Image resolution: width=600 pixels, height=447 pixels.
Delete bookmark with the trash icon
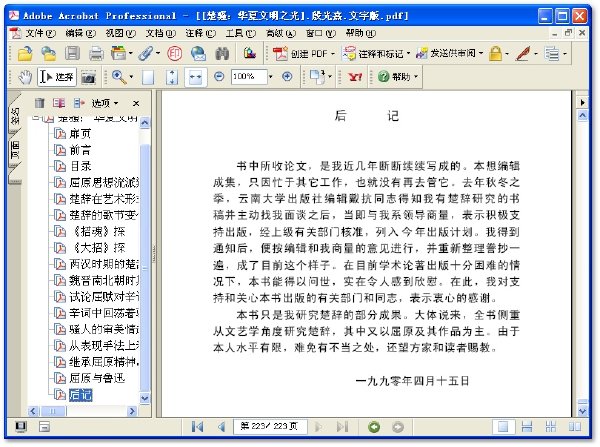39,103
